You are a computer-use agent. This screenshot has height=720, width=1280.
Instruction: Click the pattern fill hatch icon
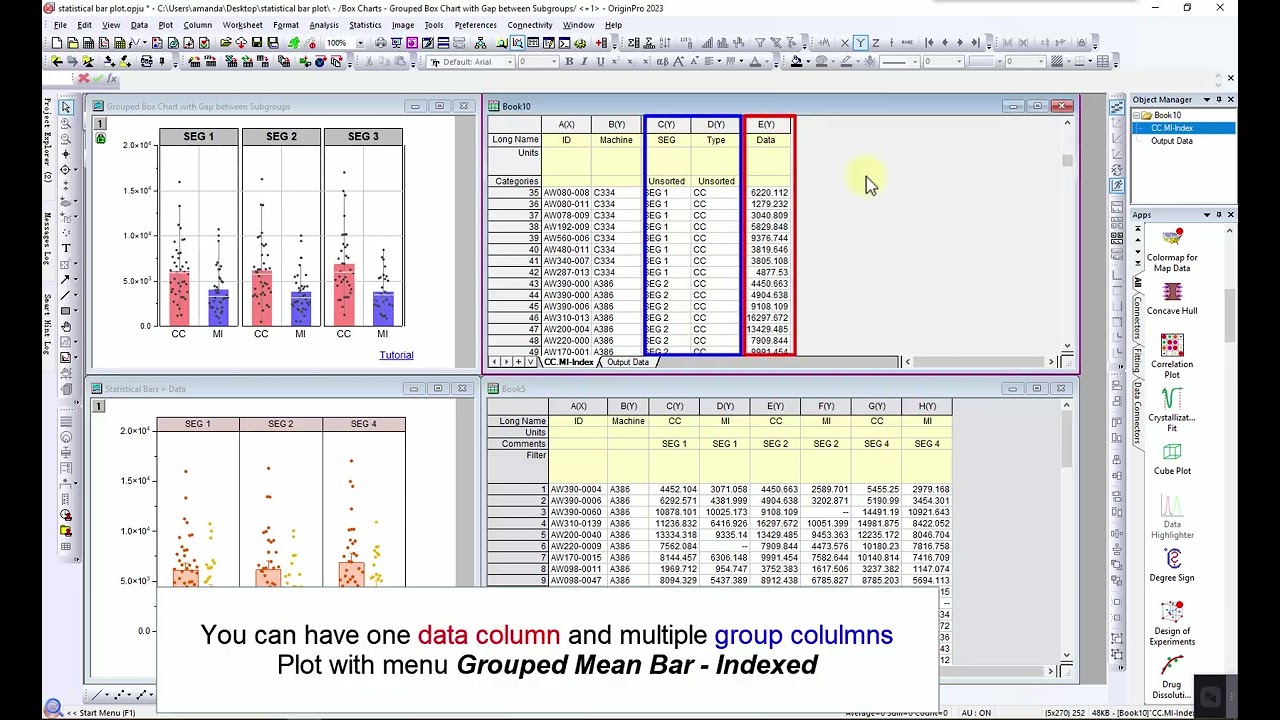click(x=1057, y=62)
